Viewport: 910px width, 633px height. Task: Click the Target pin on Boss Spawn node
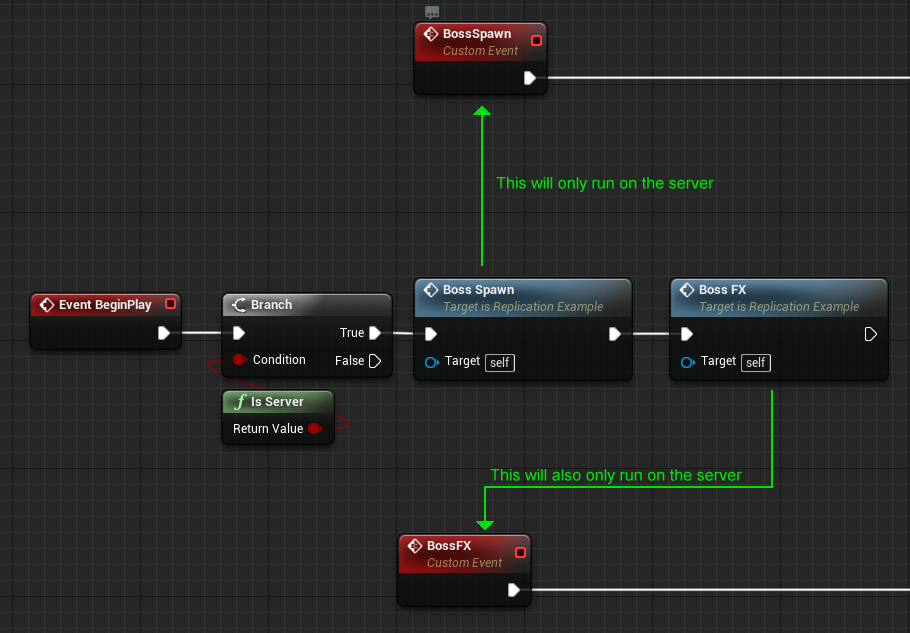coord(432,362)
